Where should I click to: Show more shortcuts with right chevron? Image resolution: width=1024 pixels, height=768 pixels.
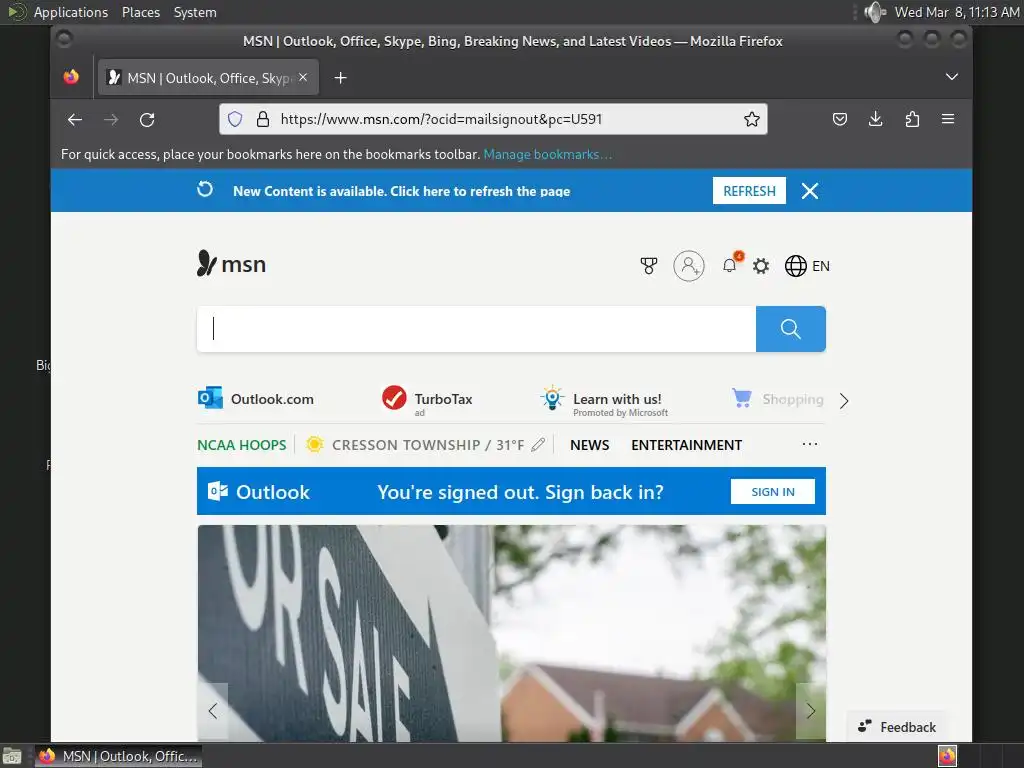[x=844, y=400]
